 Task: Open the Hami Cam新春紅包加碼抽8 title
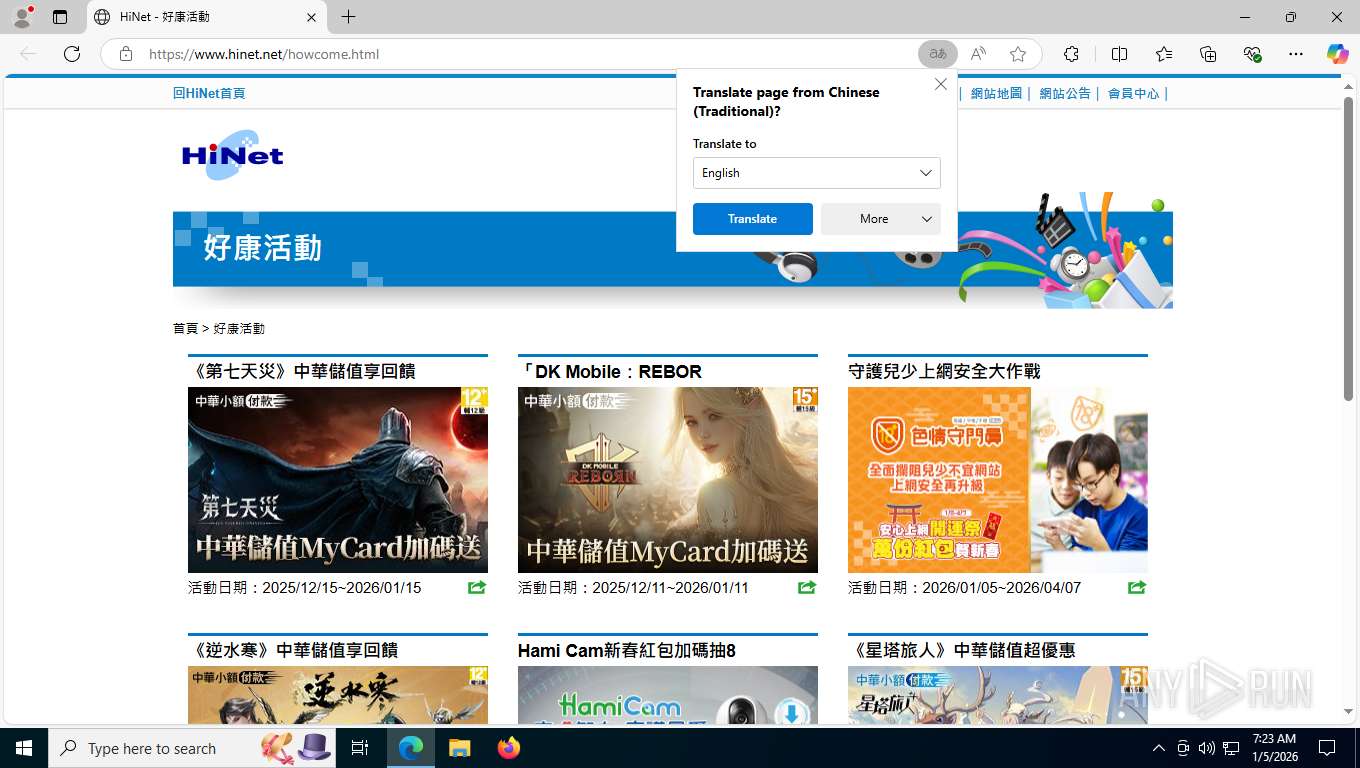click(627, 650)
